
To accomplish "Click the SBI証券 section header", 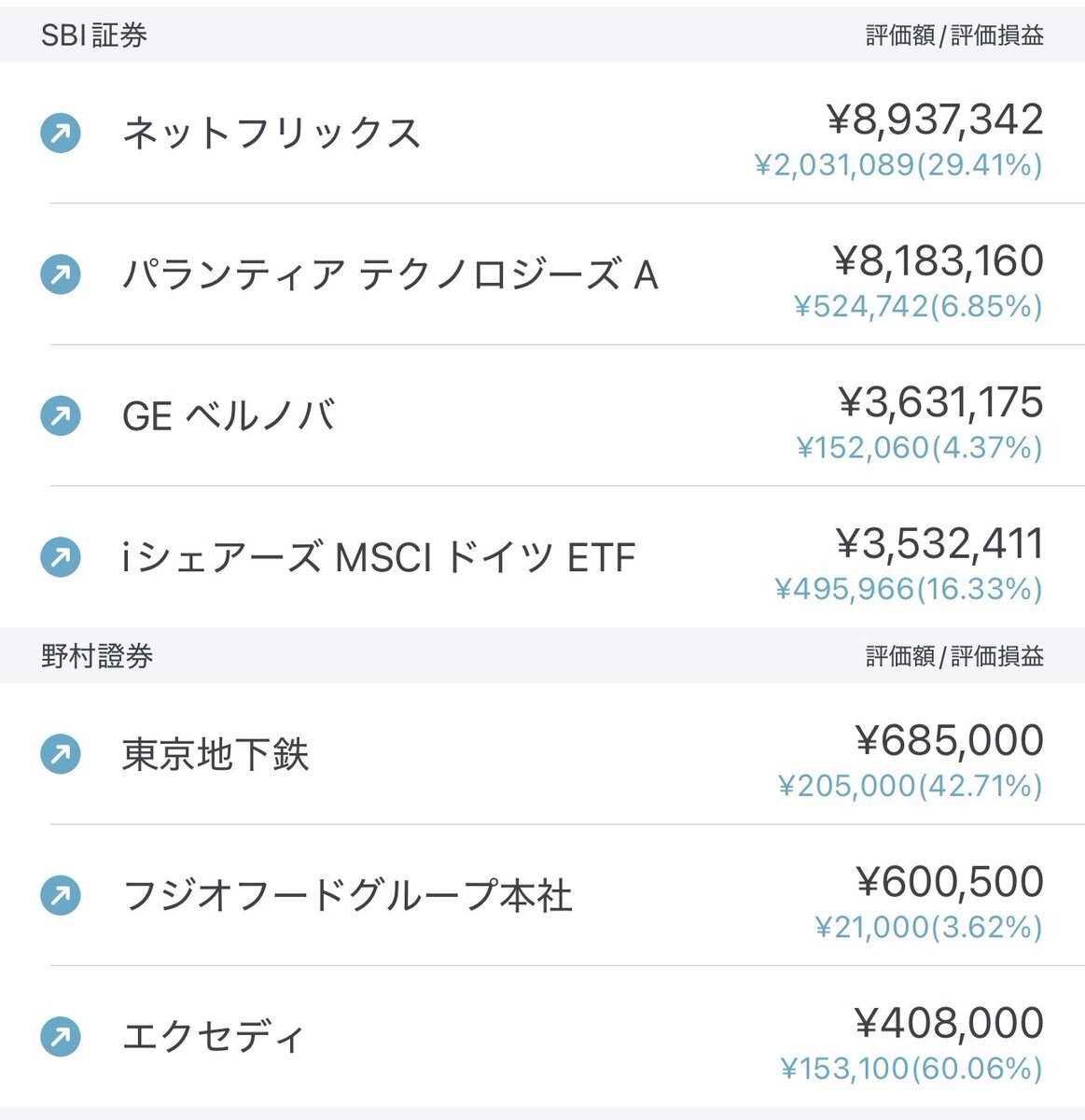I will (94, 35).
